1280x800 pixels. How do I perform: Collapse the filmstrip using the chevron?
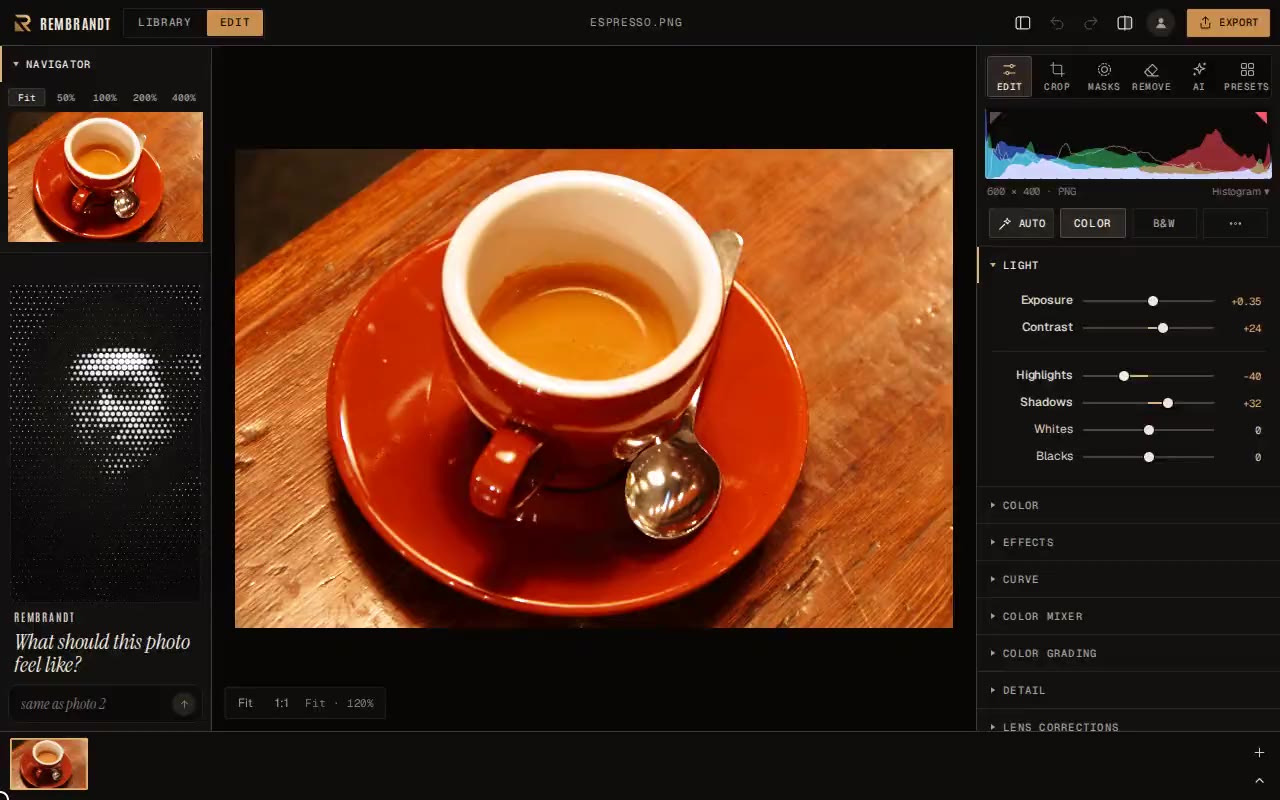coord(1259,780)
